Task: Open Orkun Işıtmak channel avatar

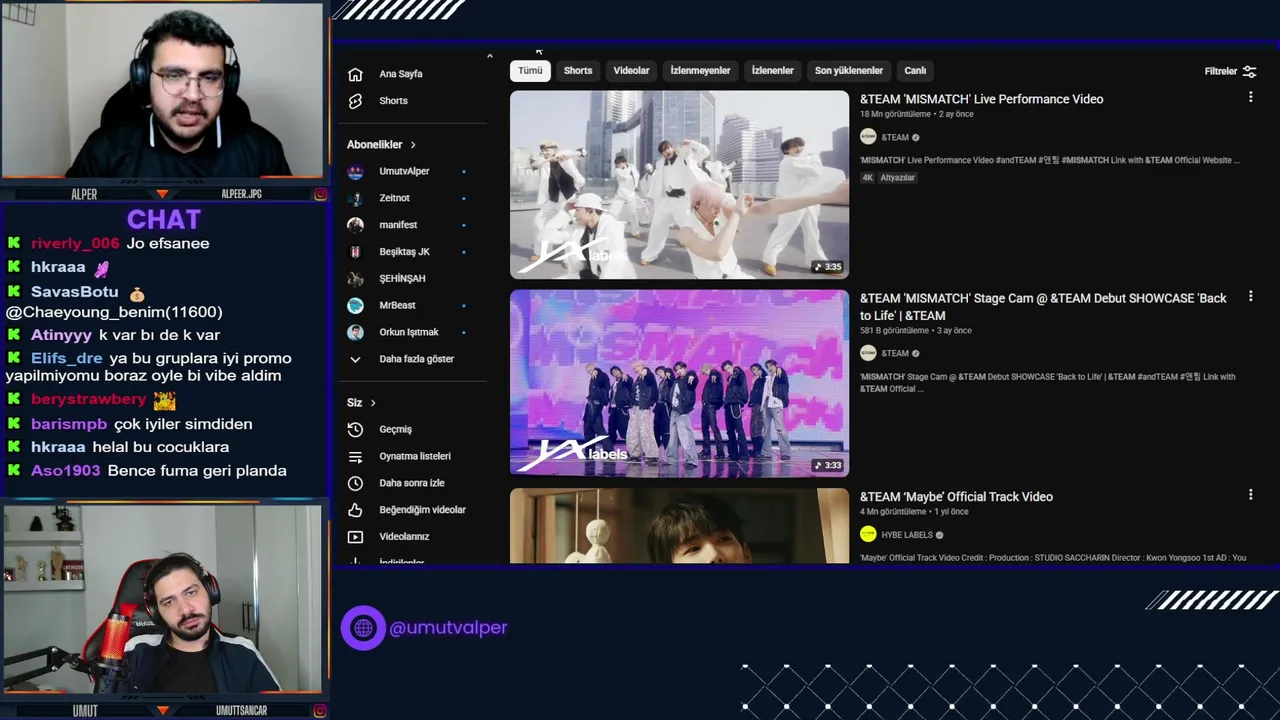Action: click(x=355, y=332)
